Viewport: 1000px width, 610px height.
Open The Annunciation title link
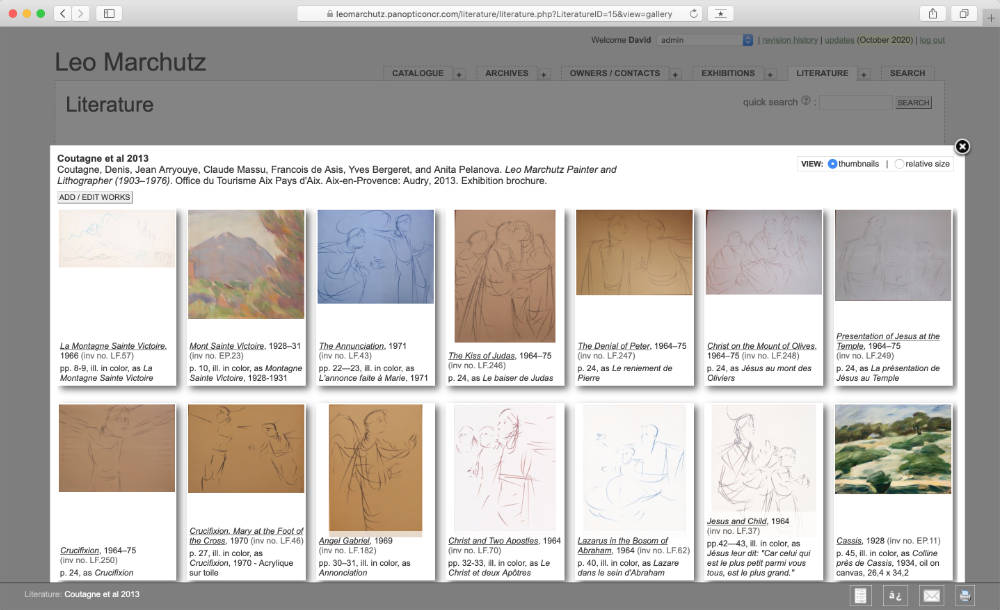tap(351, 346)
